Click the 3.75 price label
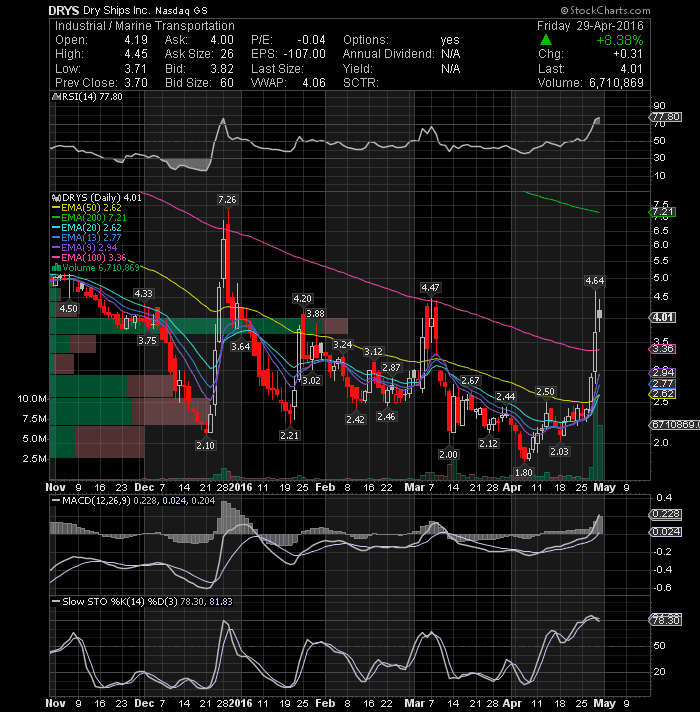 pos(147,341)
